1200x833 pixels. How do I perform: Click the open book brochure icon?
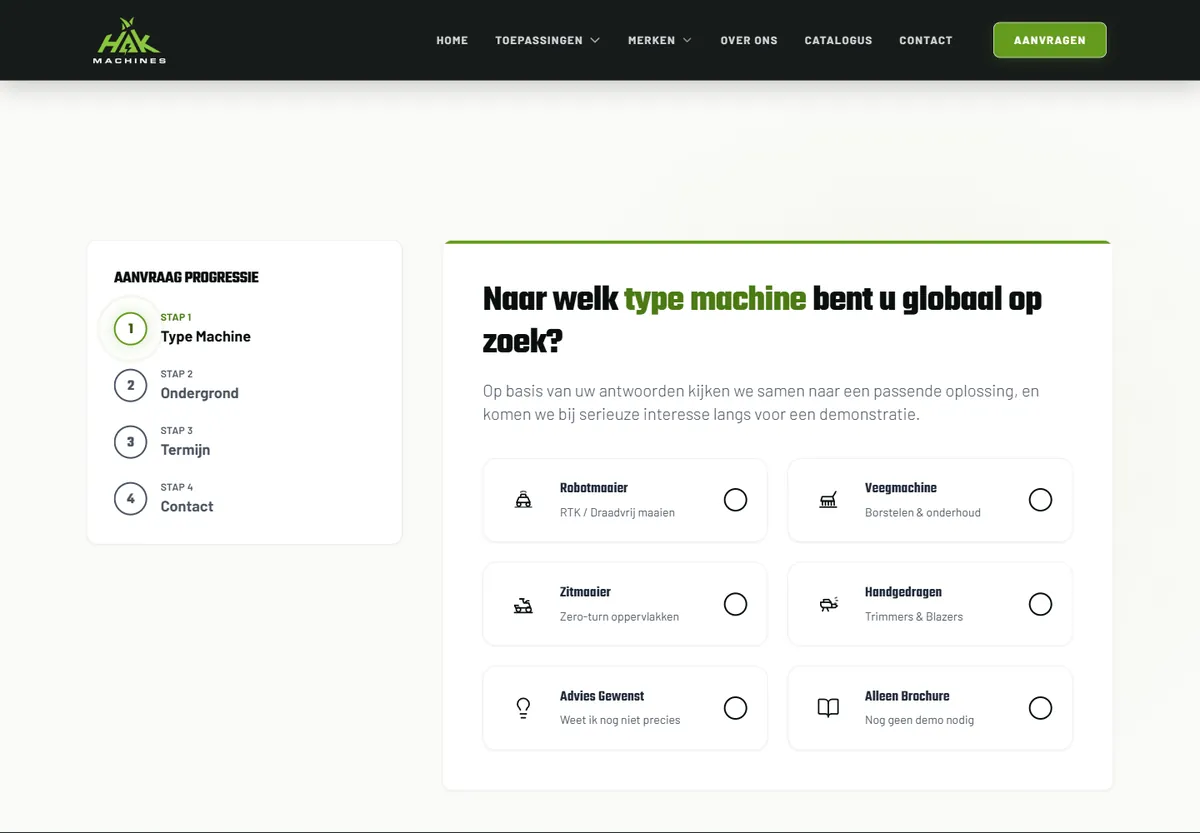tap(828, 708)
